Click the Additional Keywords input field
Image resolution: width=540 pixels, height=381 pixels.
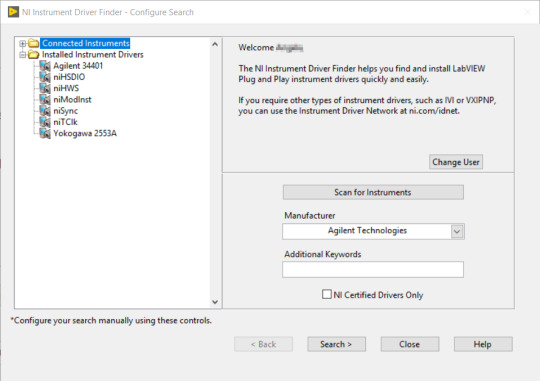point(373,269)
